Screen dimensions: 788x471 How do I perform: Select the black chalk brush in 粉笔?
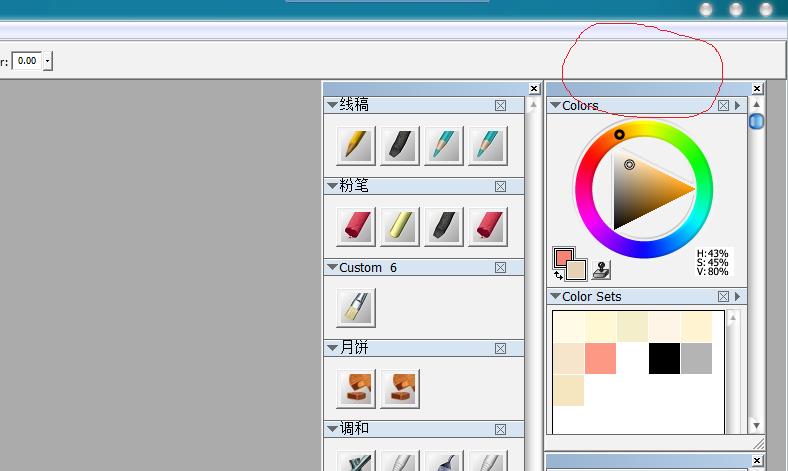click(444, 226)
